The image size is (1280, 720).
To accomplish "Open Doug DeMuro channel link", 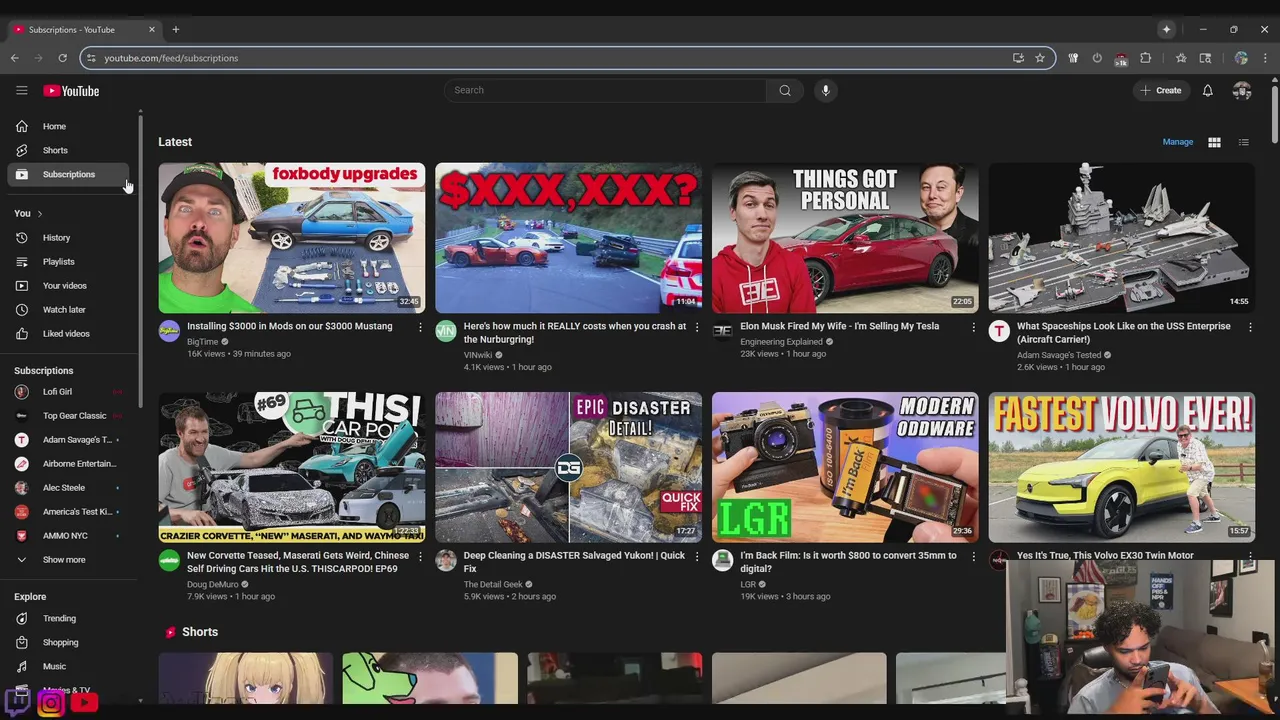I will [212, 585].
